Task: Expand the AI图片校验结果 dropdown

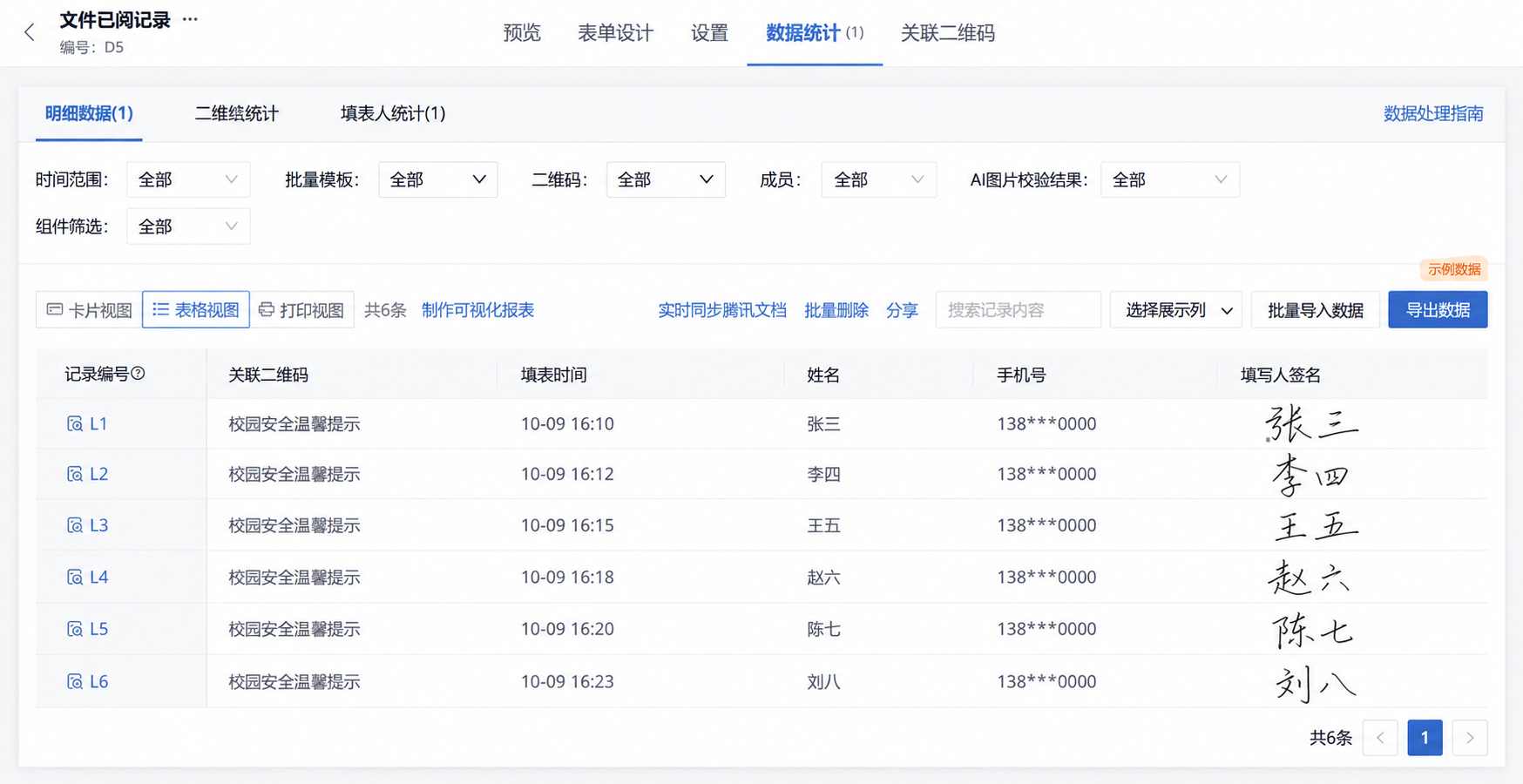Action: [x=1169, y=179]
